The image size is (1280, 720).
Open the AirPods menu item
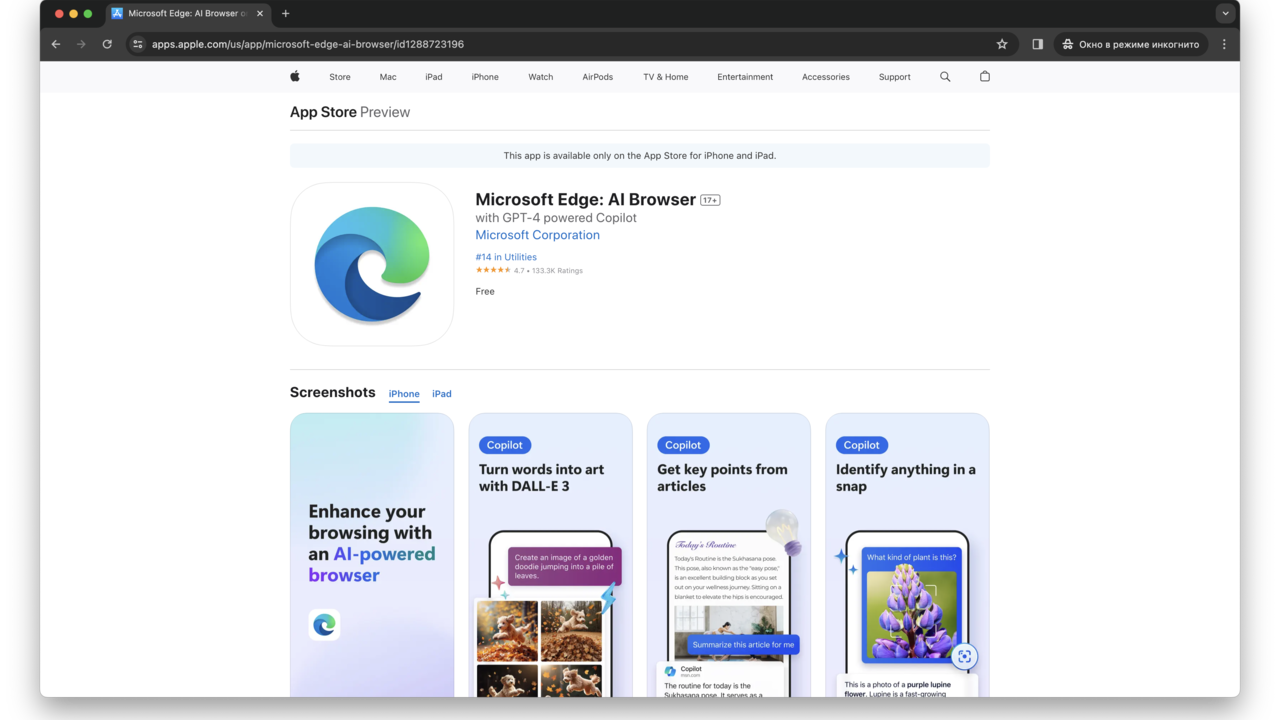598,77
